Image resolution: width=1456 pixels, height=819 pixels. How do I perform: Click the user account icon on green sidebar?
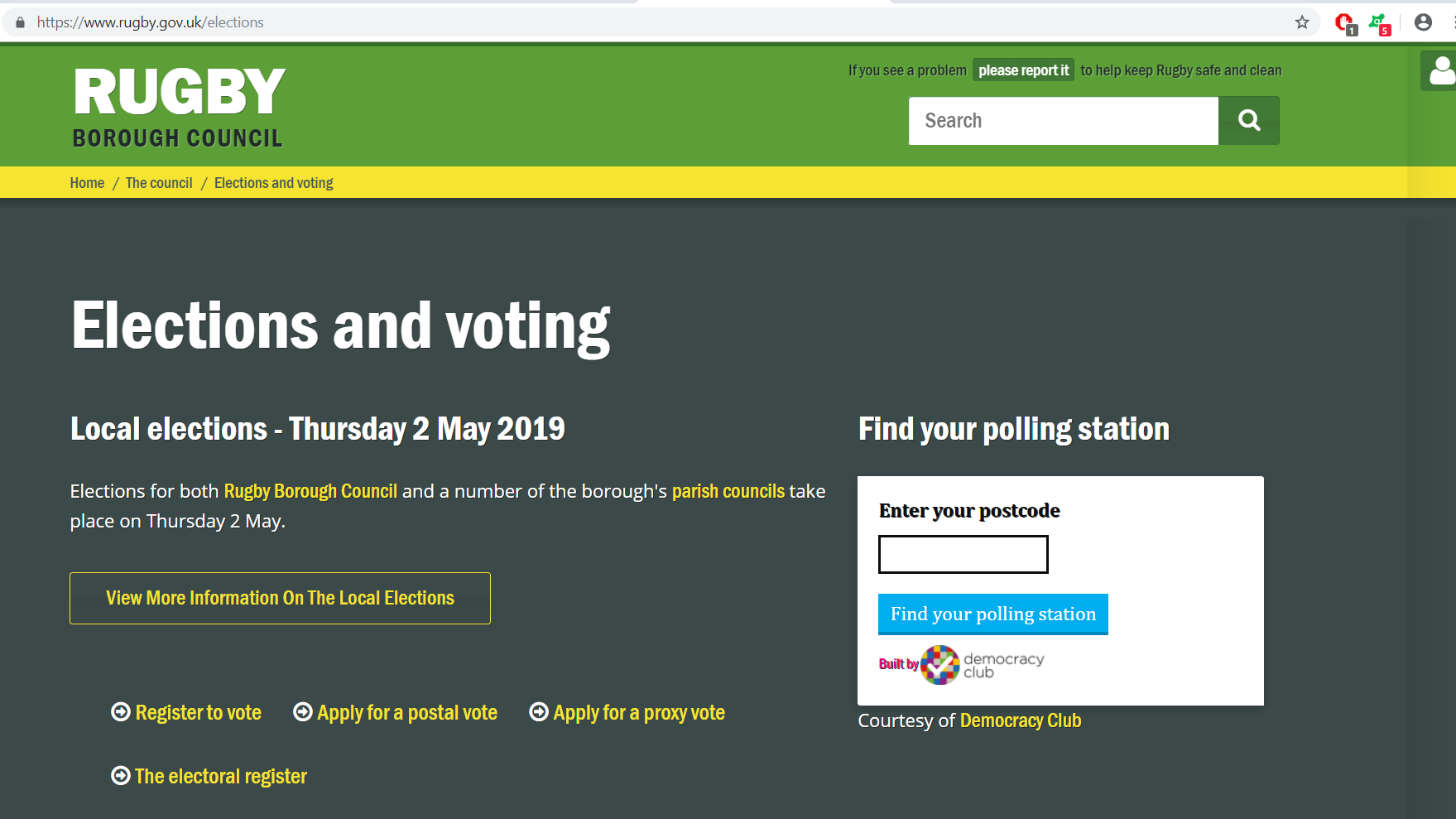1441,70
